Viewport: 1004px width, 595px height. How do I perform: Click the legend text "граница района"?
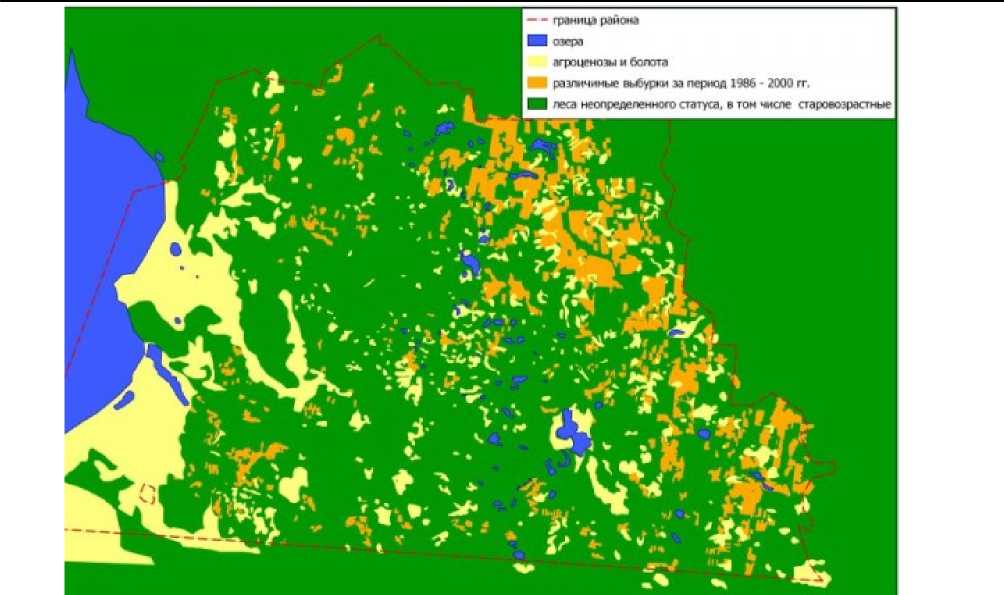point(595,20)
